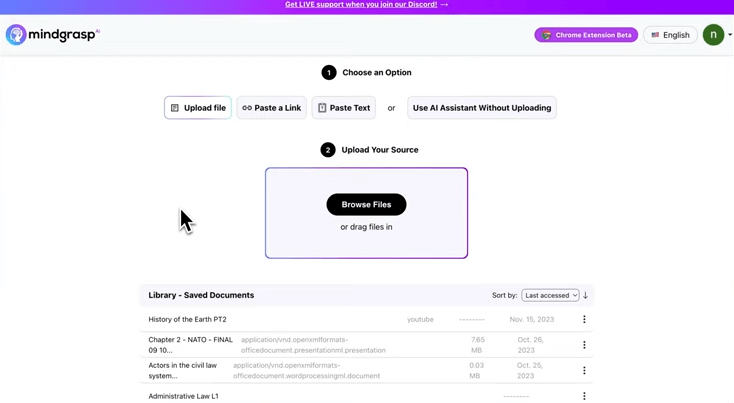
Task: Choose Use AI Assistant Without Uploading
Action: click(x=482, y=108)
